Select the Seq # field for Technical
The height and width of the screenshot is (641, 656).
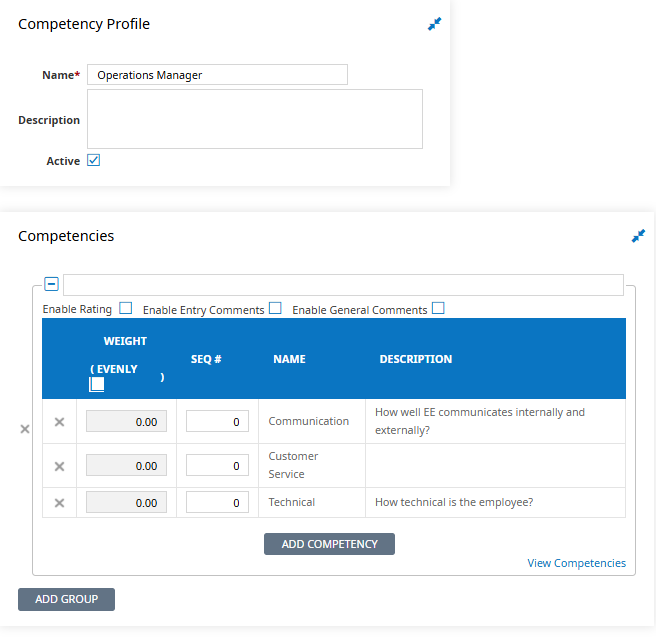[218, 503]
